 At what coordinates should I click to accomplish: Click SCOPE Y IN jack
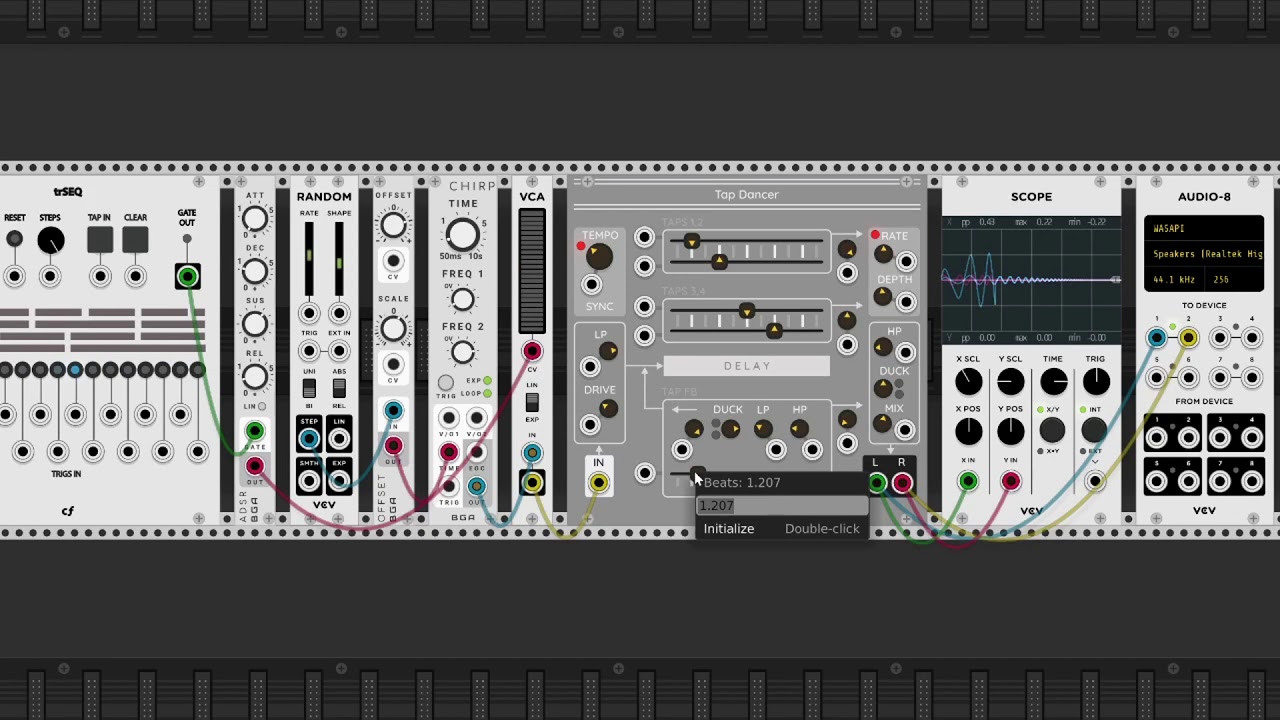1010,482
